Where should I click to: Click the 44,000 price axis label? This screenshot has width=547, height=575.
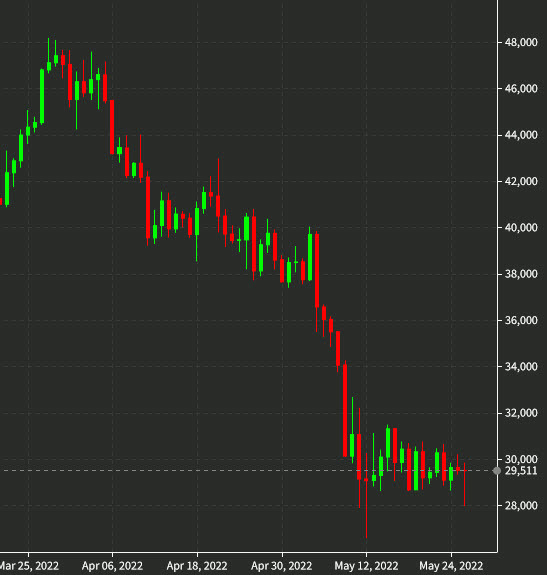point(521,135)
